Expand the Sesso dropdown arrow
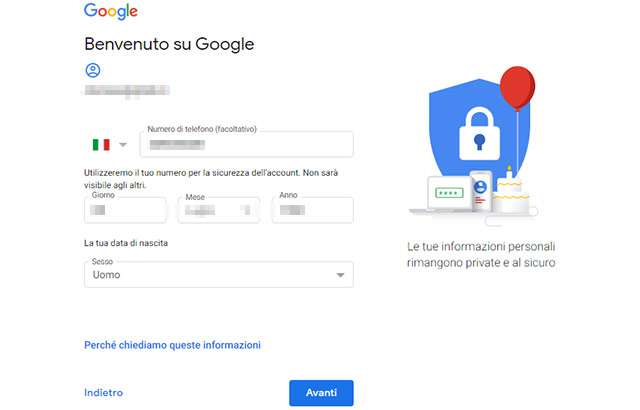This screenshot has height=410, width=640. 340,275
